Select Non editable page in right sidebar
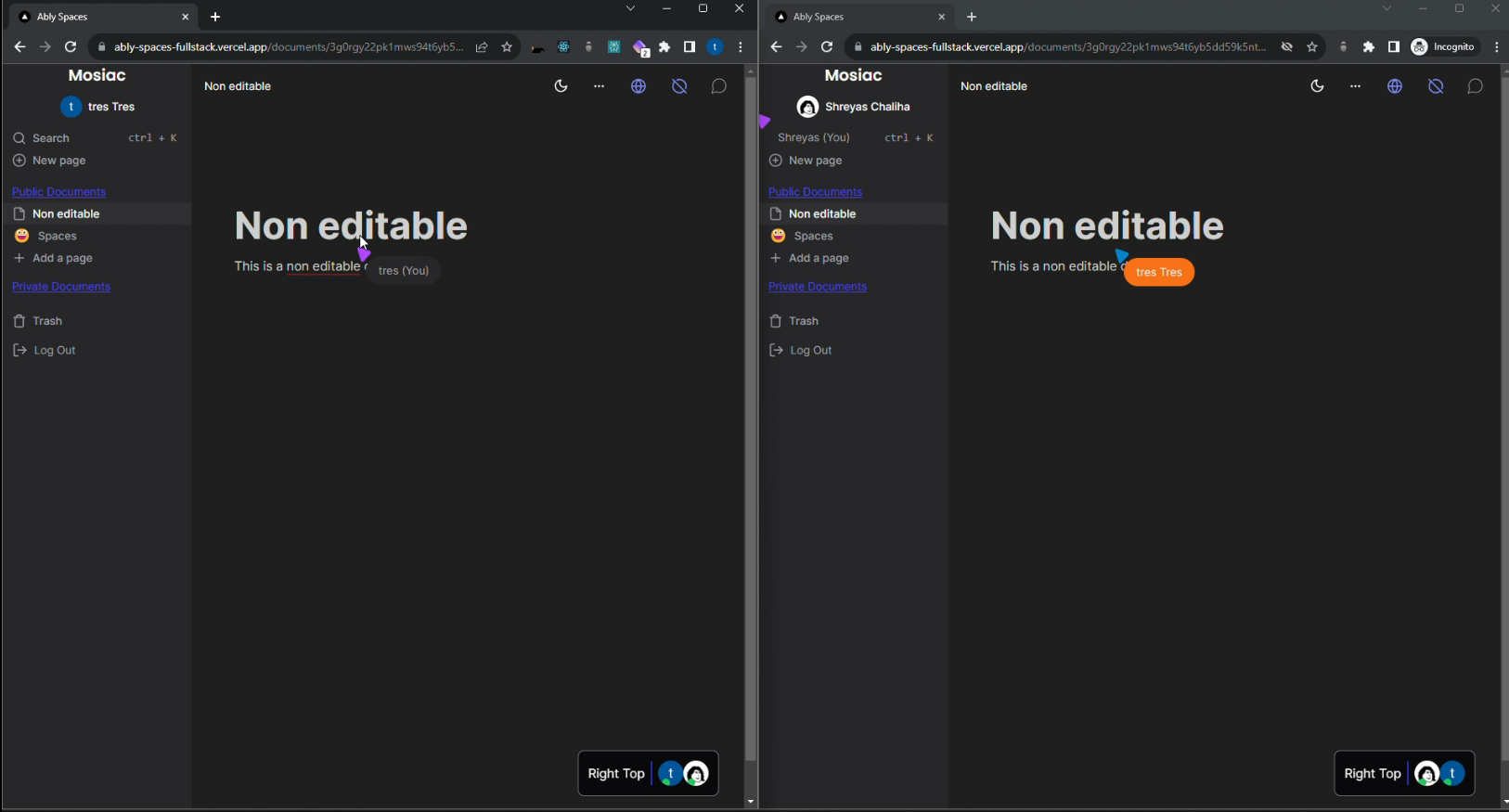Screen dimensions: 1509x812 821,213
